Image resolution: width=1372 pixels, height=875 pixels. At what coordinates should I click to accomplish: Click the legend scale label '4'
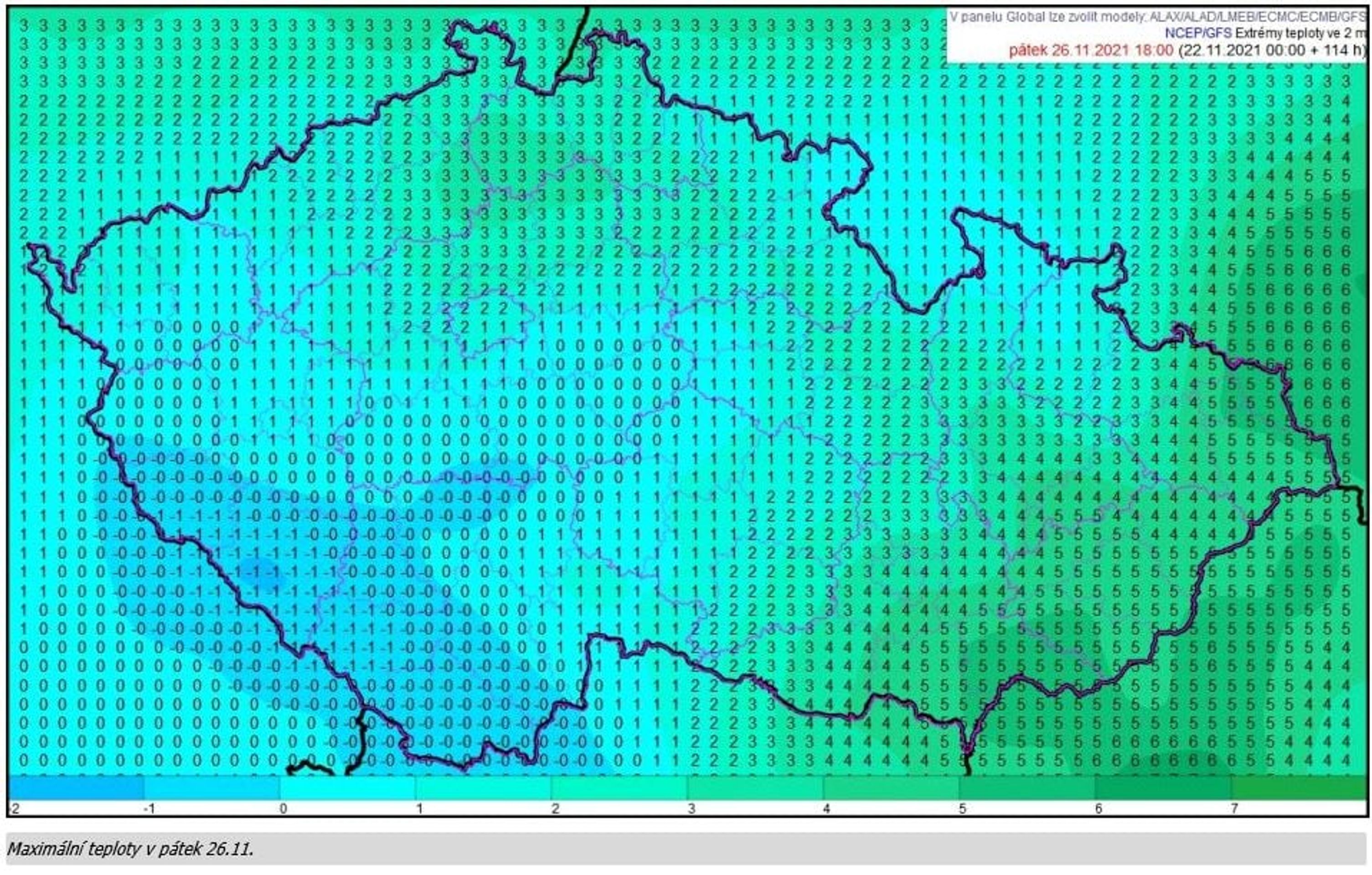pyautogui.click(x=827, y=808)
